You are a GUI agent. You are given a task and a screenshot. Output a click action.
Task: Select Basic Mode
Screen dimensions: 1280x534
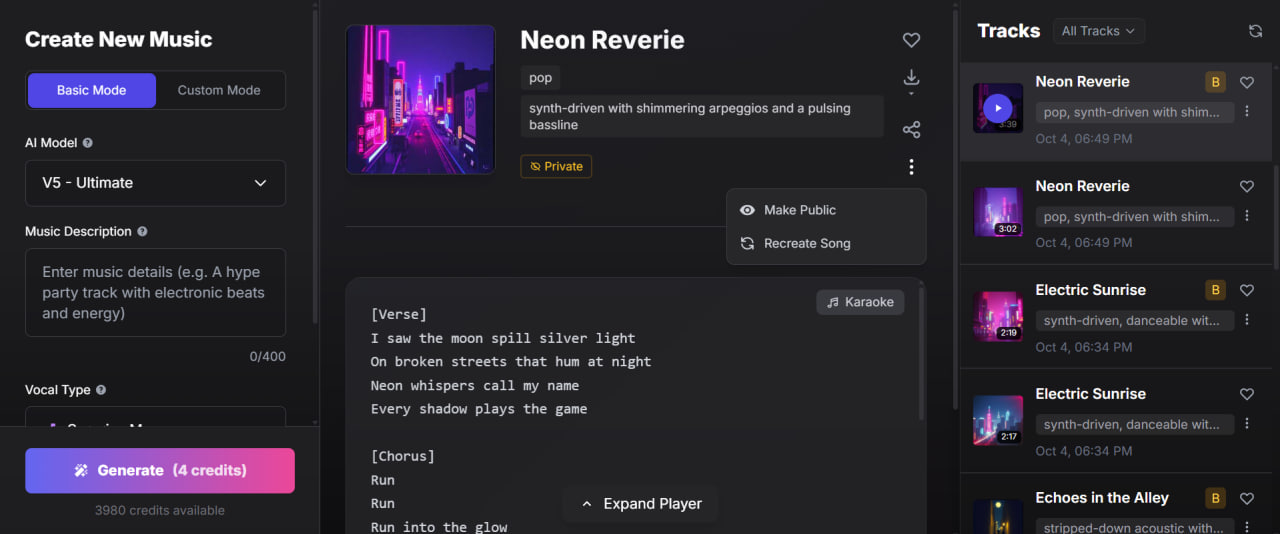point(91,90)
